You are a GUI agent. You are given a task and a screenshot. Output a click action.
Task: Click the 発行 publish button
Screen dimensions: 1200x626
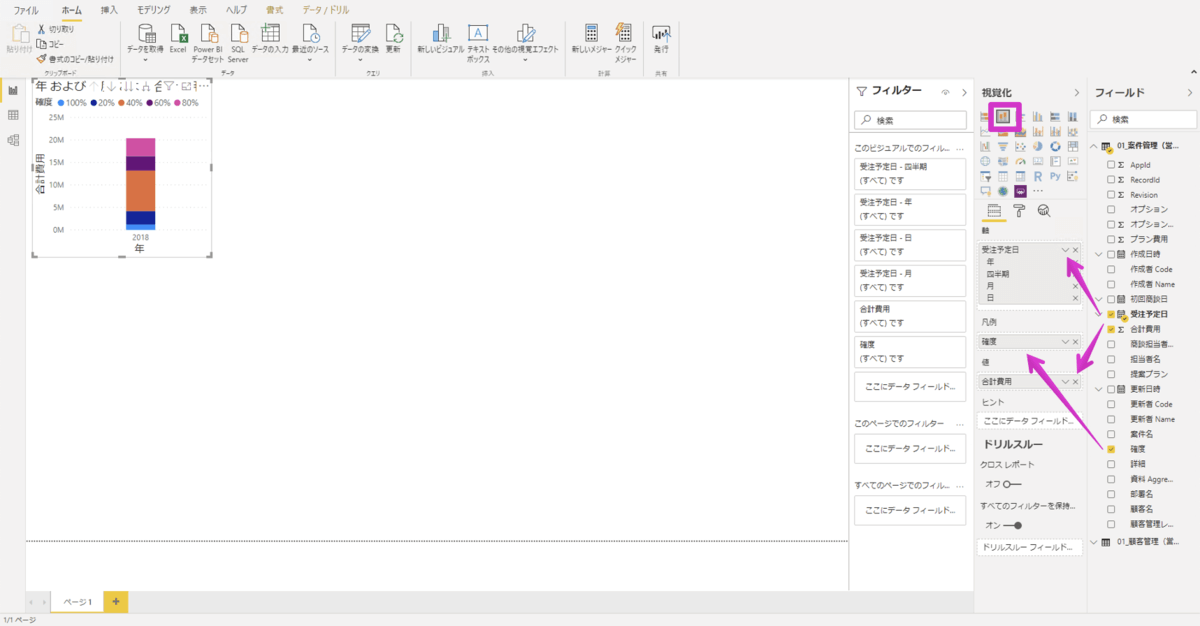point(661,38)
